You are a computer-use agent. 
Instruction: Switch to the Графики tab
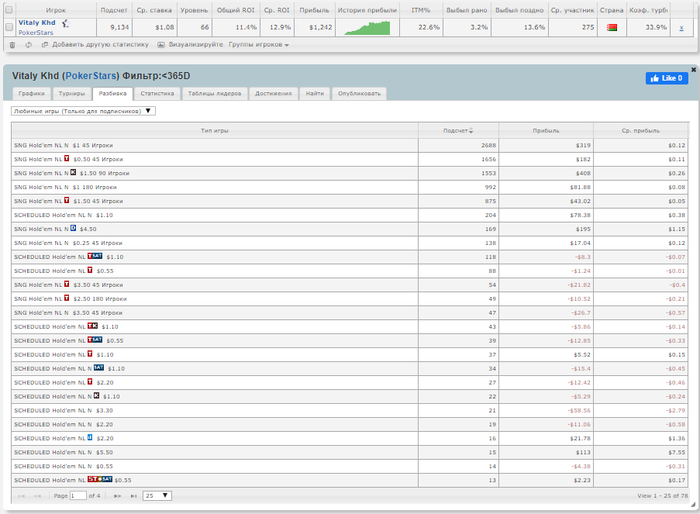click(x=32, y=94)
